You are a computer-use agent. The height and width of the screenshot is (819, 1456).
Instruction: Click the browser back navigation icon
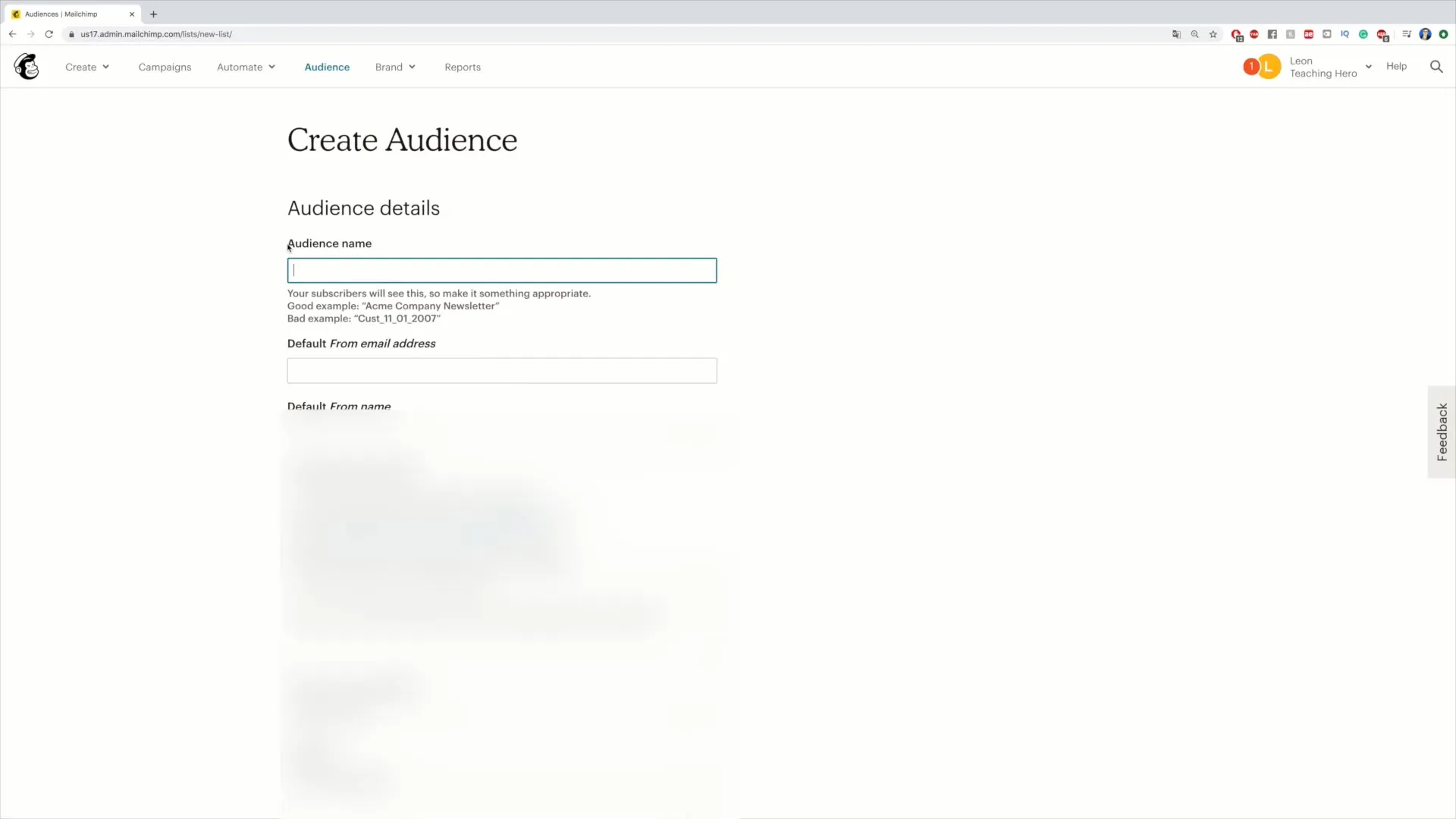(x=13, y=34)
